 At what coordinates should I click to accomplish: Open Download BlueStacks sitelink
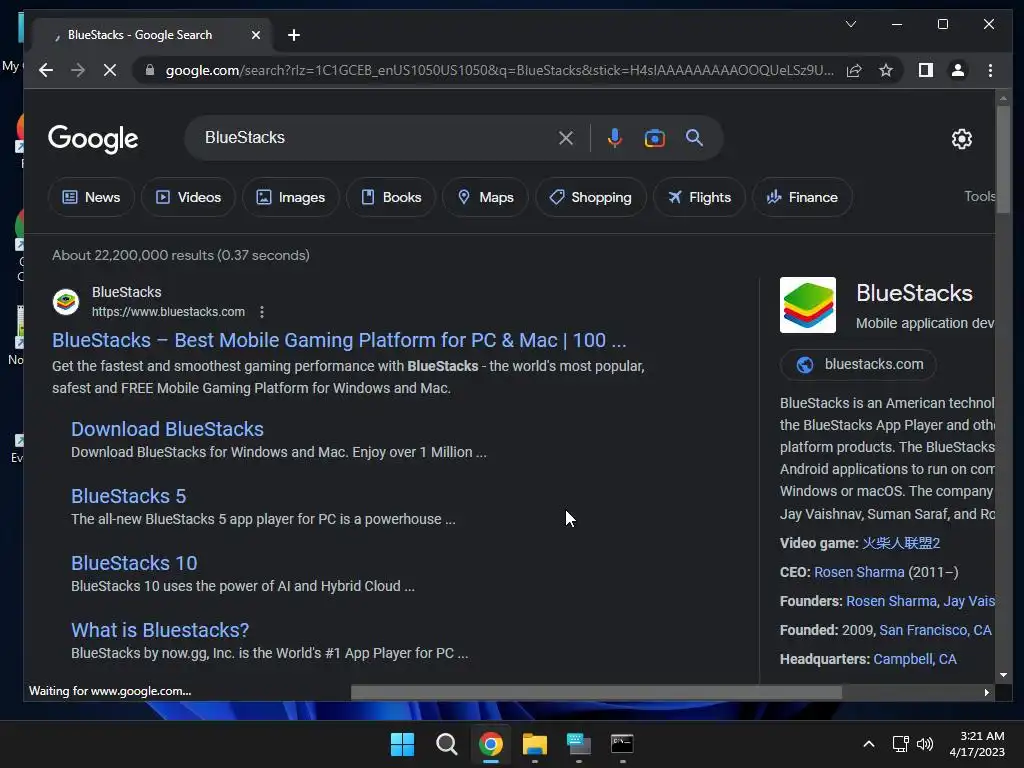pyautogui.click(x=167, y=429)
